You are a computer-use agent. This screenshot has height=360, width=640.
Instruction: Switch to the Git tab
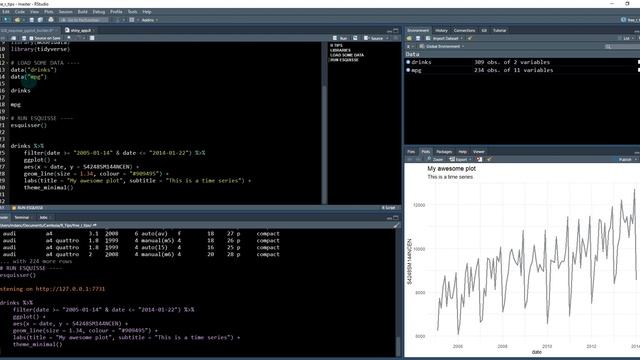[x=484, y=30]
